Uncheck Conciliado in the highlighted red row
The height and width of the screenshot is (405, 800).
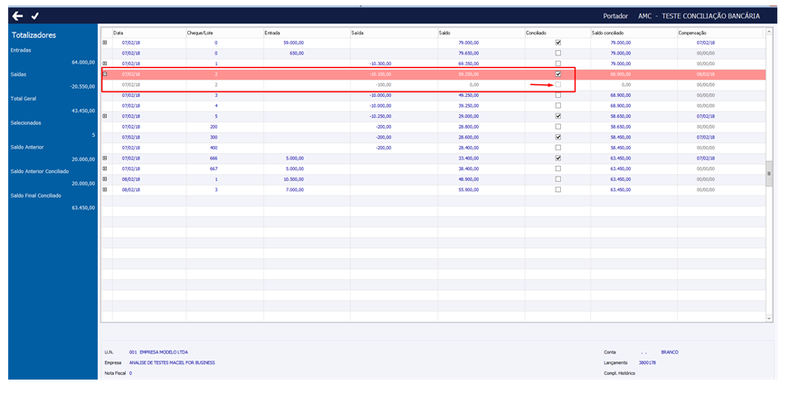558,74
